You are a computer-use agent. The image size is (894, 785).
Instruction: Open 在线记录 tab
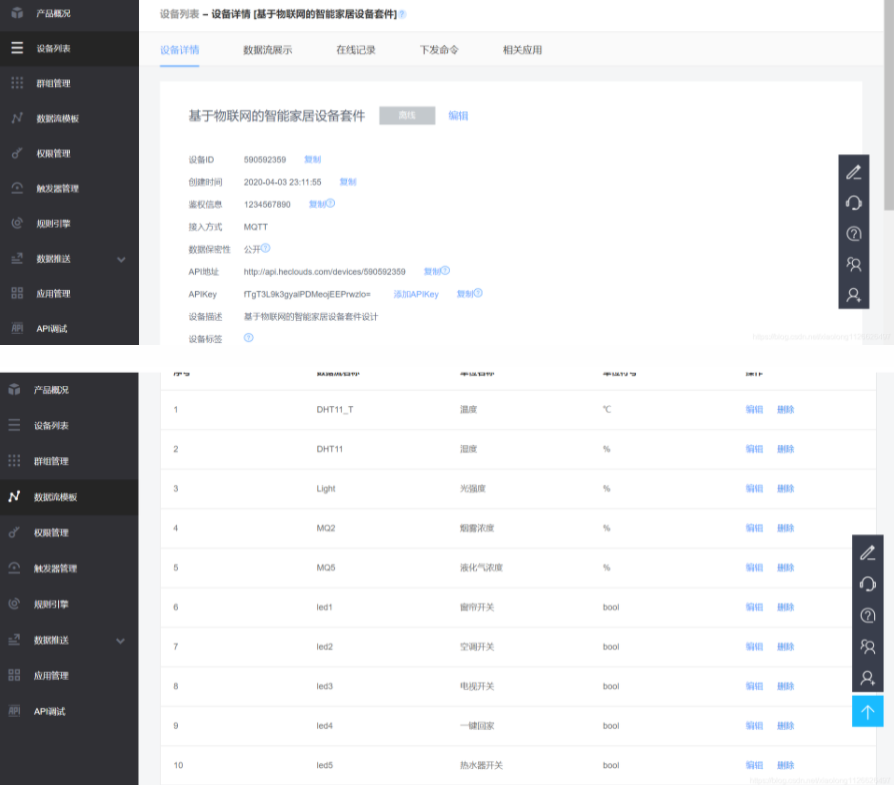(x=356, y=50)
